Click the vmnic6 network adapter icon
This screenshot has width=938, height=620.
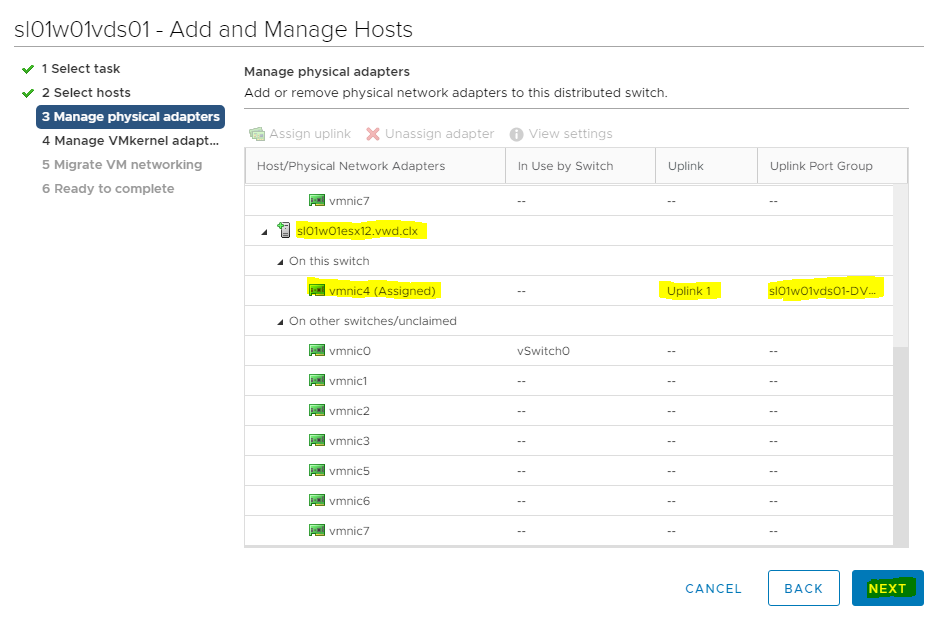(x=316, y=500)
